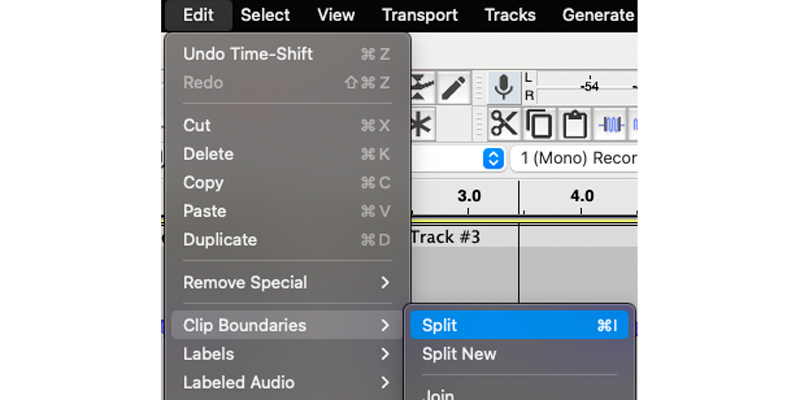Image resolution: width=800 pixels, height=400 pixels.
Task: Expand the Labeled Audio submenu
Action: pyautogui.click(x=287, y=383)
